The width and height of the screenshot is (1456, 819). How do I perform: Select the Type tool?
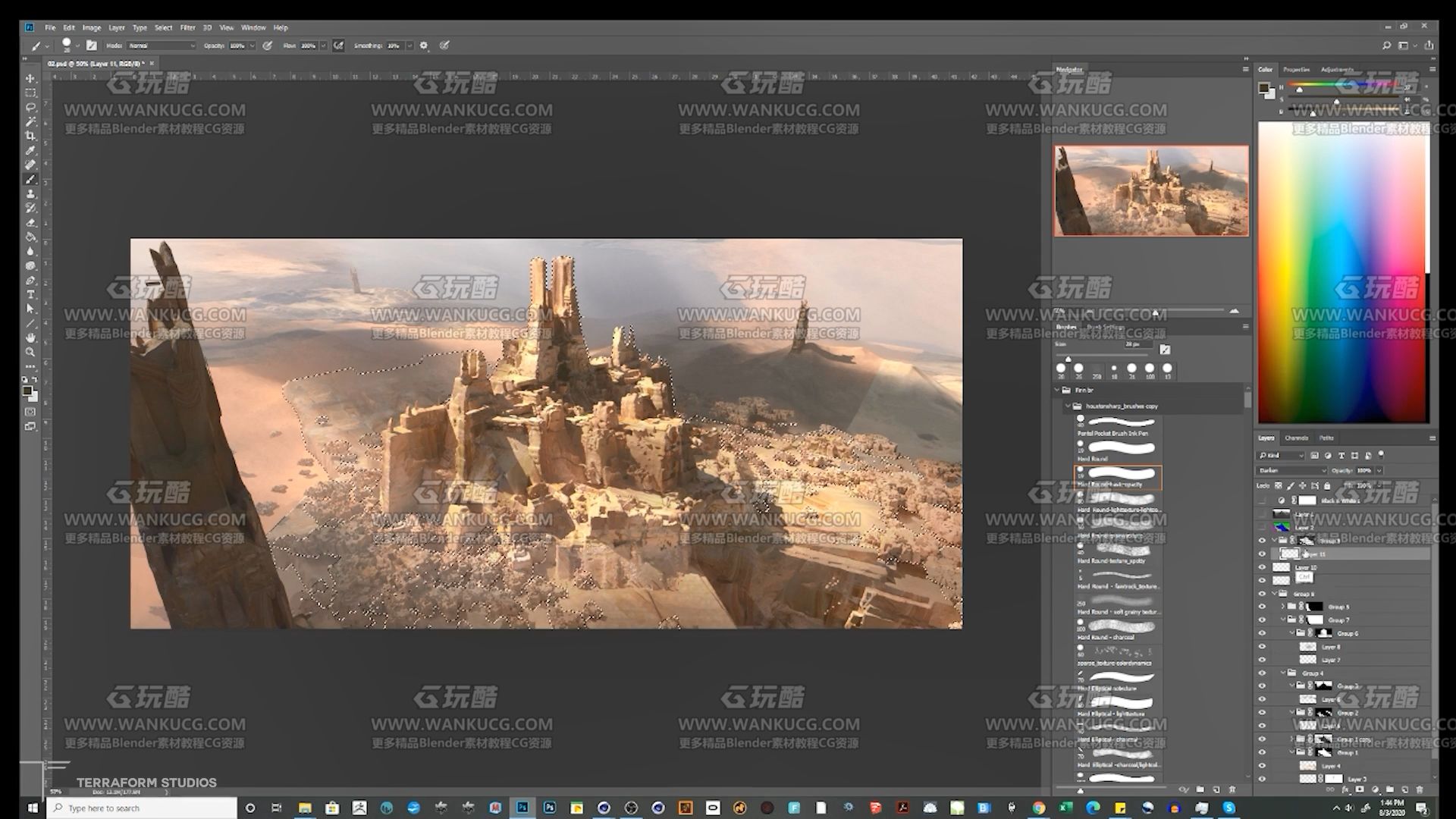(x=30, y=294)
